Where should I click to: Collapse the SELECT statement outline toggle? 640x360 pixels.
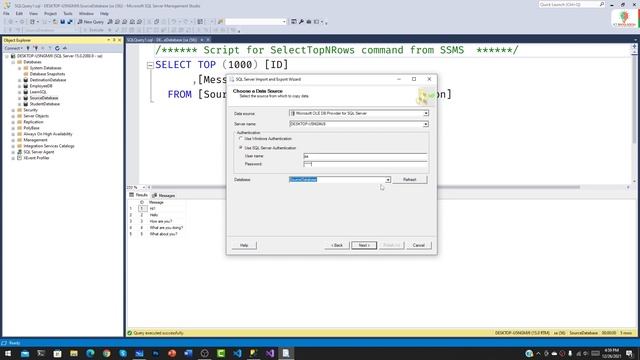(150, 65)
